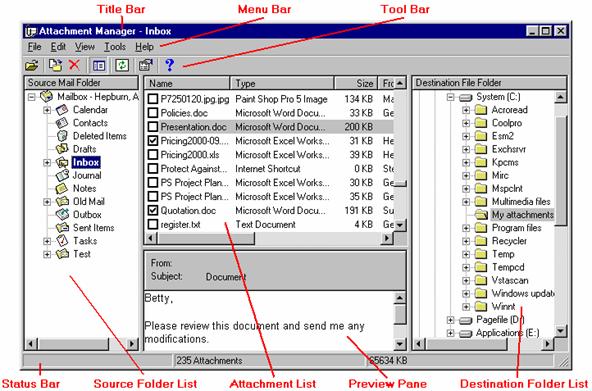Select the Recycler folder
The width and height of the screenshot is (592, 391).
[x=509, y=241]
